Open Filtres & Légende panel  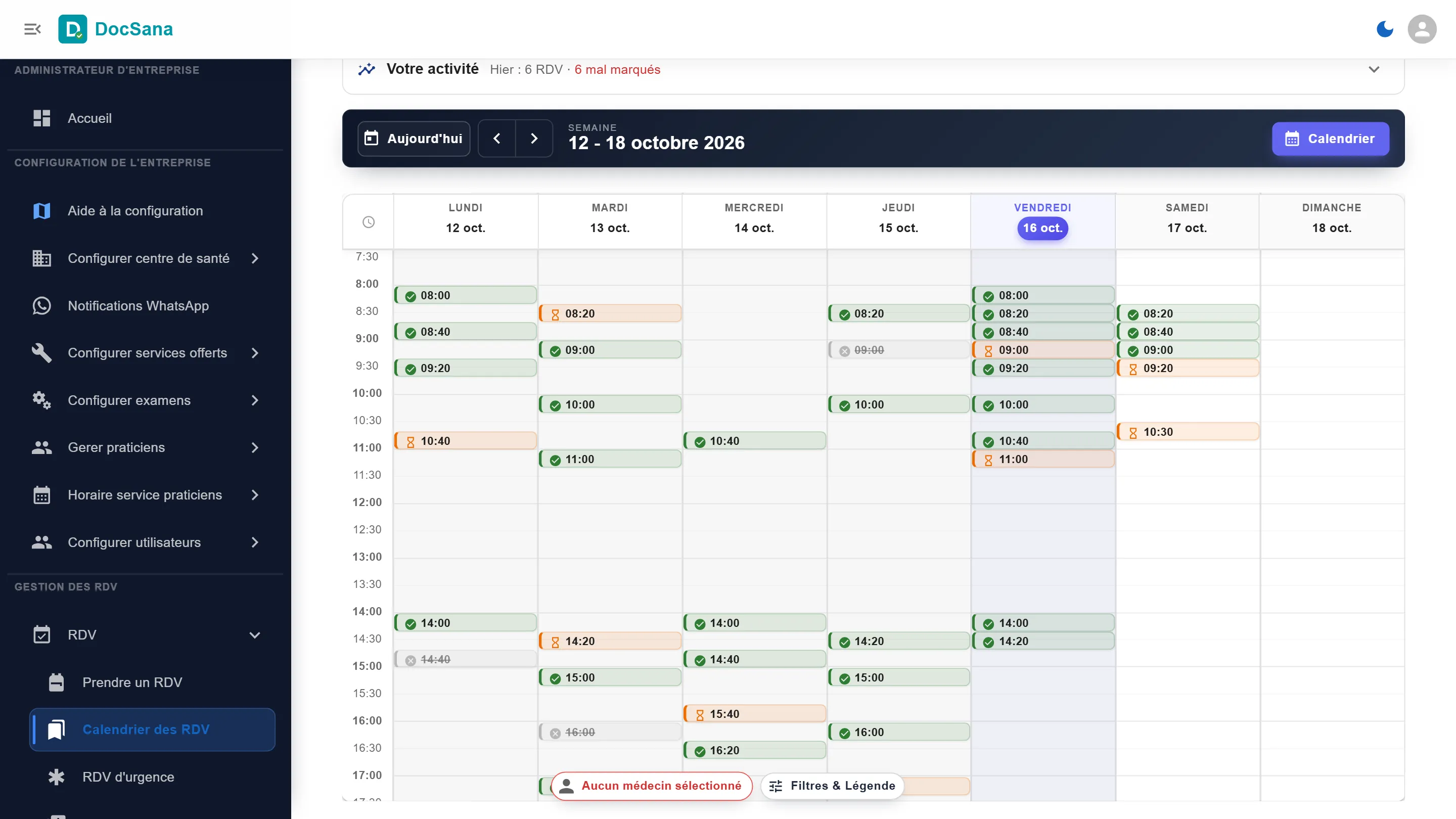(x=833, y=786)
